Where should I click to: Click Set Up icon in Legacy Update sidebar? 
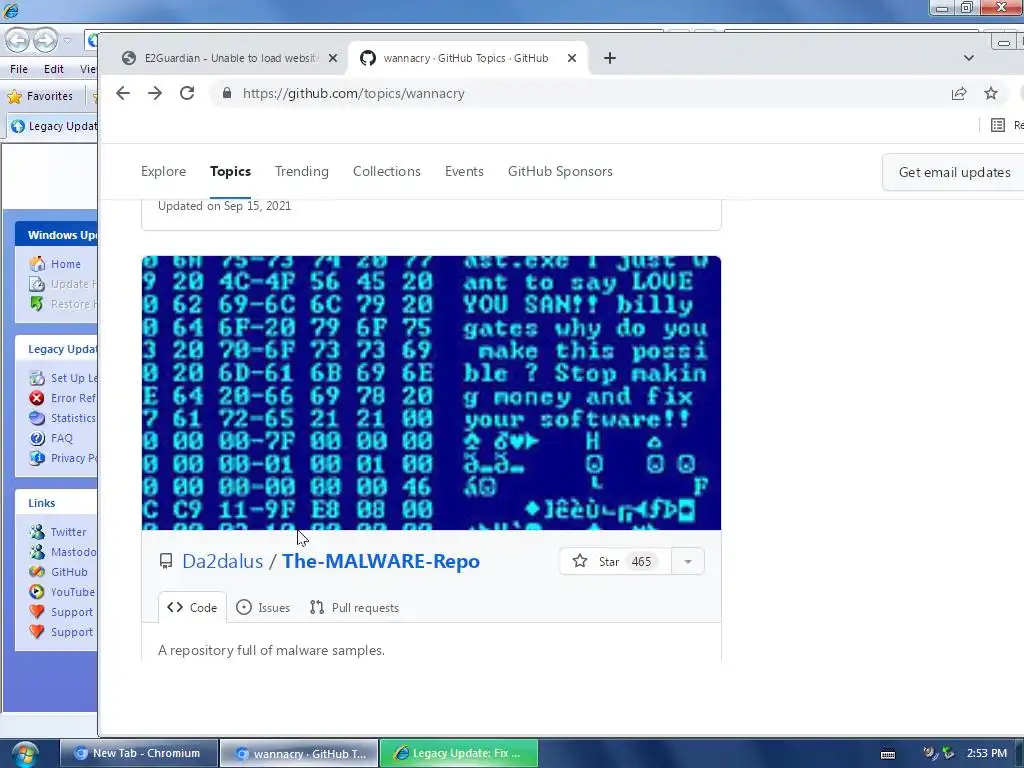click(37, 377)
